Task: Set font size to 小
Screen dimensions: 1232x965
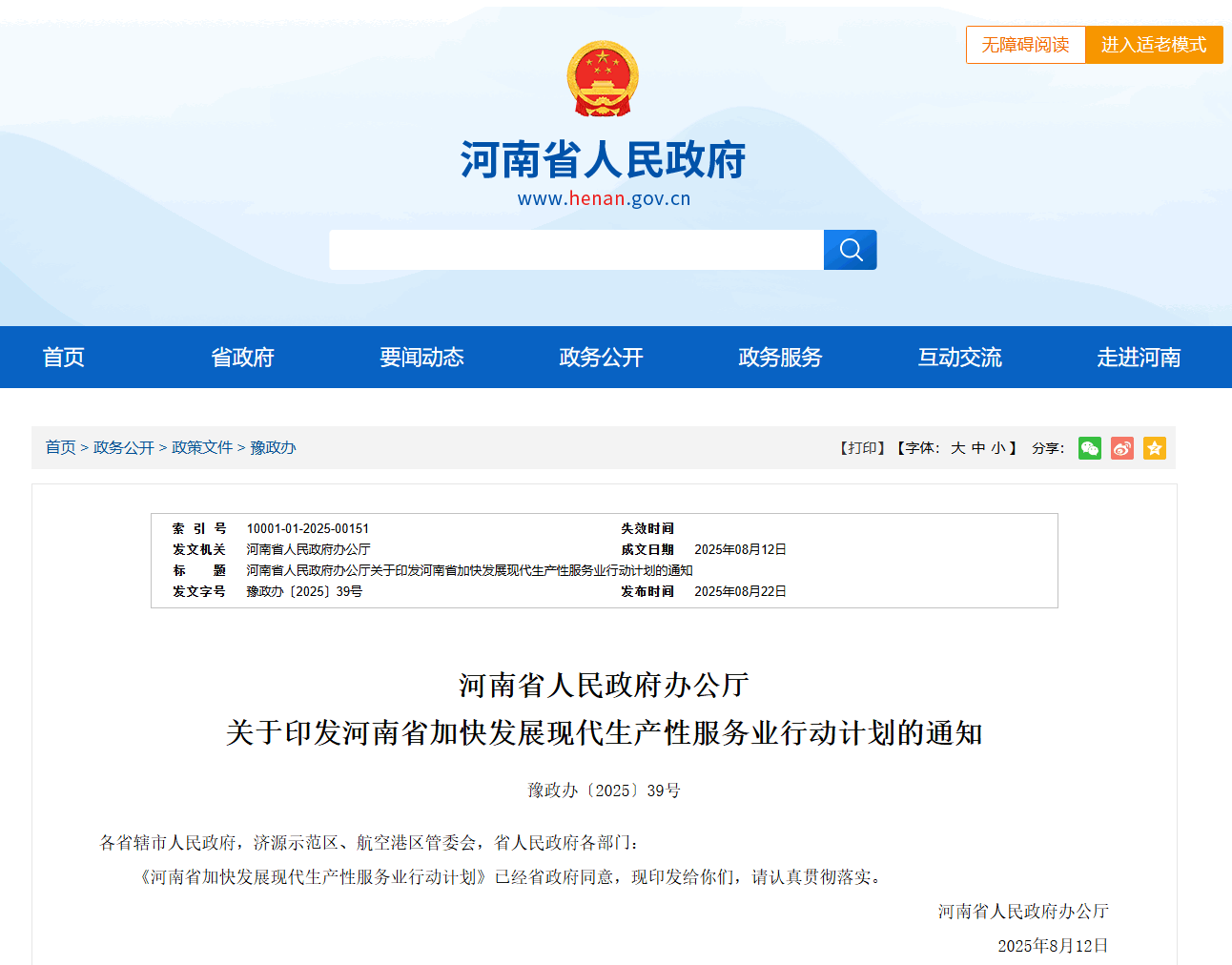Action: 997,448
